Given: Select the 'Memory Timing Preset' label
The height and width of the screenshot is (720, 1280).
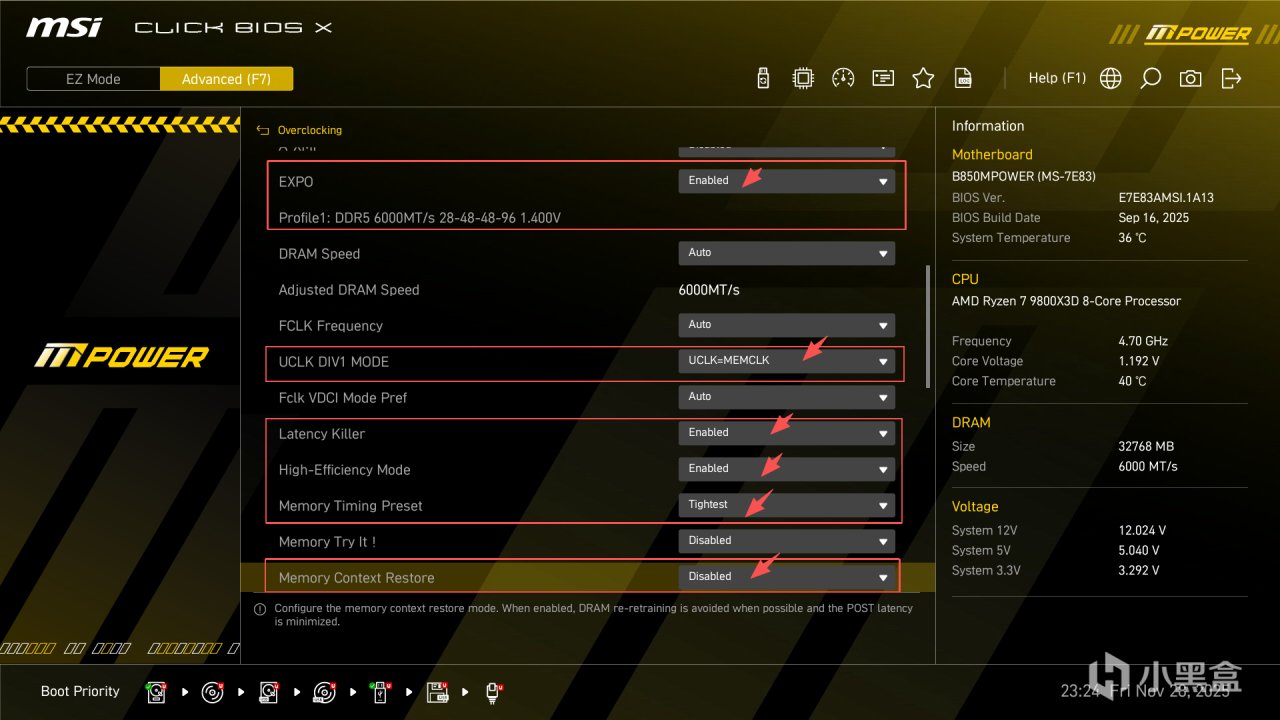Looking at the screenshot, I should pos(350,506).
